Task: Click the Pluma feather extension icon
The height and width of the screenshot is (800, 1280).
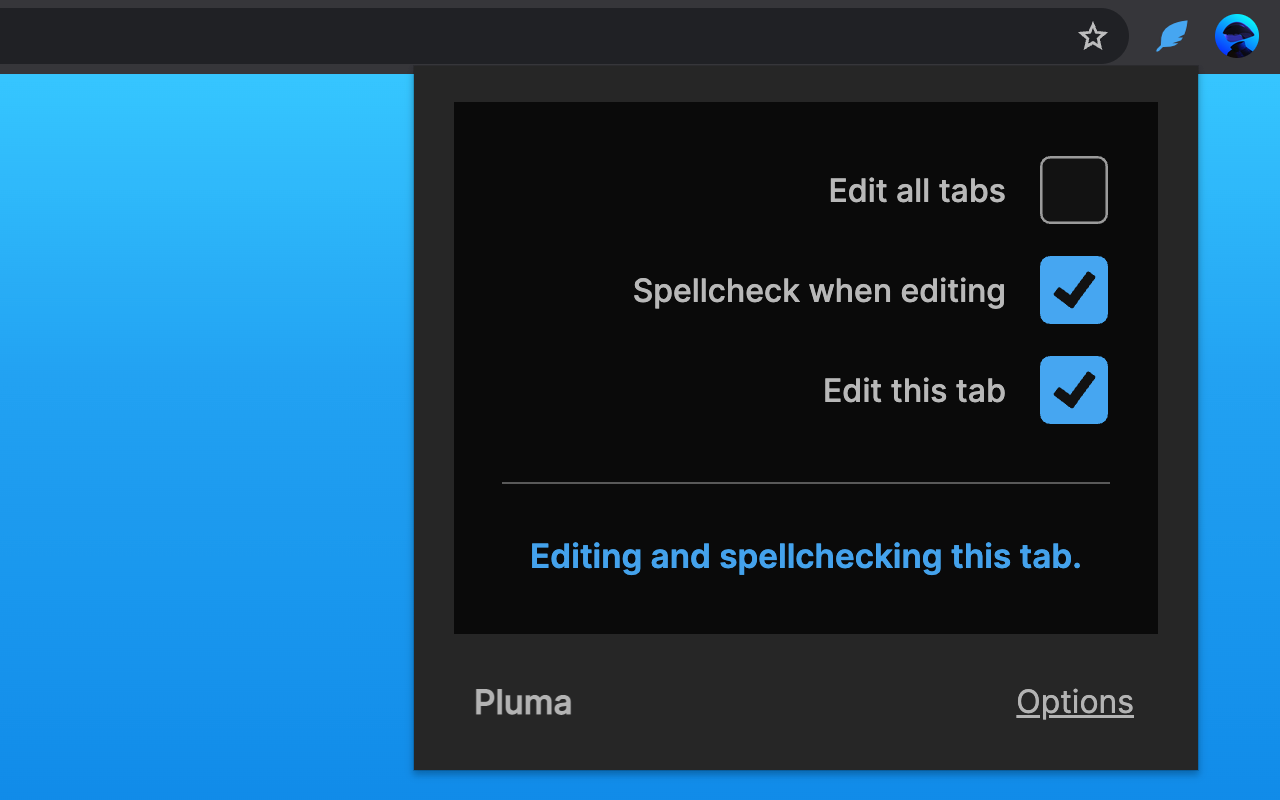Action: click(x=1171, y=37)
